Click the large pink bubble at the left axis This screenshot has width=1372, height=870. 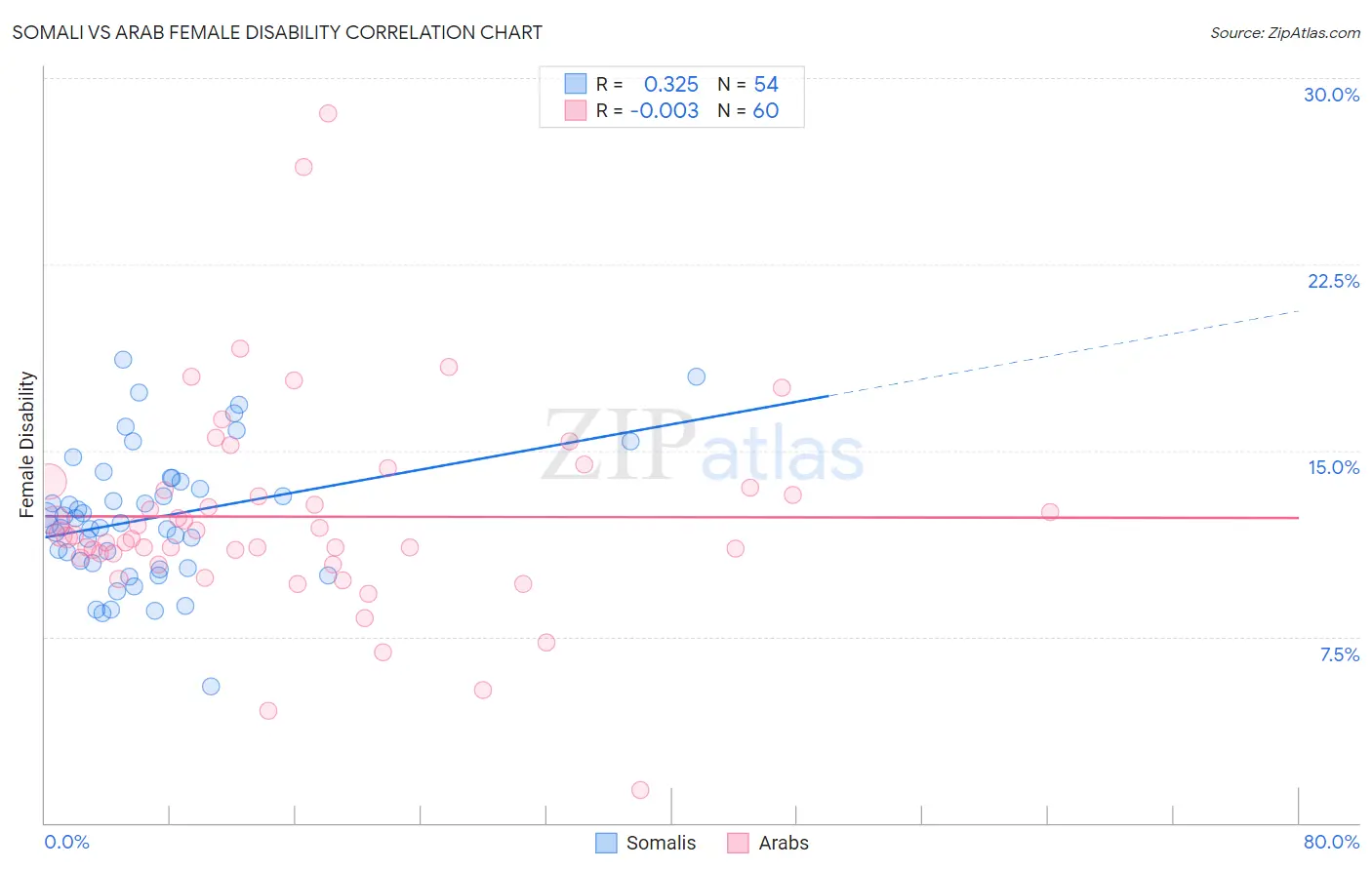[x=46, y=482]
